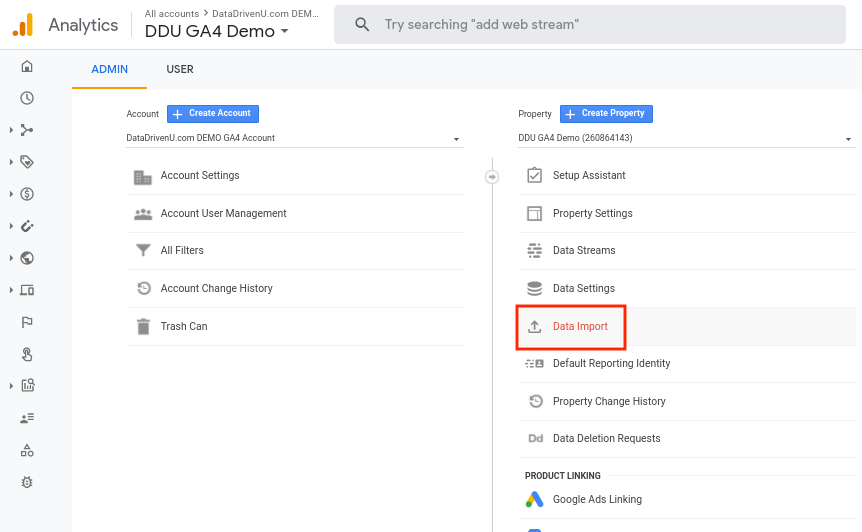Expand the Acquisition sidebar section arrow

[x=11, y=130]
